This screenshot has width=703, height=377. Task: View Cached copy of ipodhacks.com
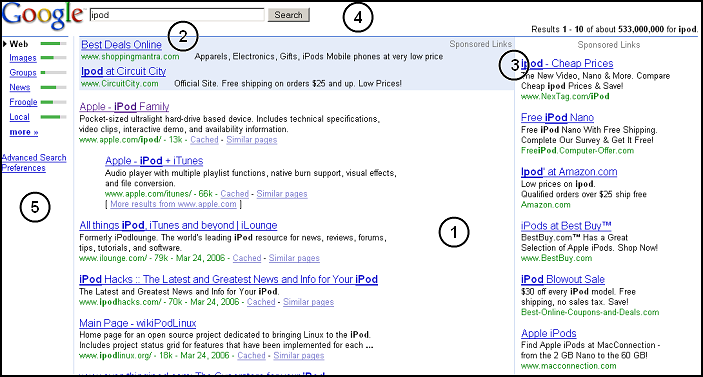coord(261,302)
